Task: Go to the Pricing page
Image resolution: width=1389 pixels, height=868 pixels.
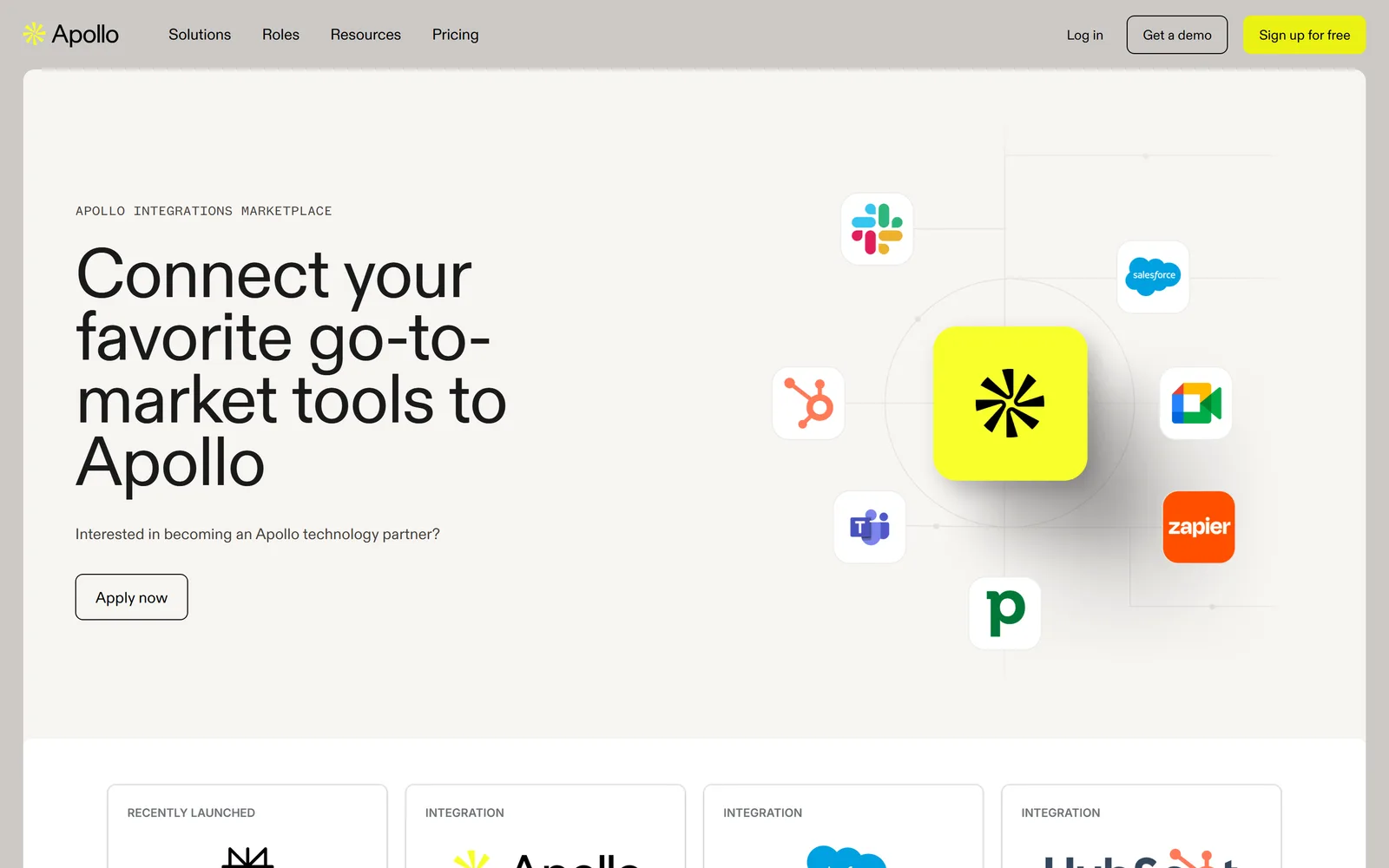Action: [x=456, y=35]
